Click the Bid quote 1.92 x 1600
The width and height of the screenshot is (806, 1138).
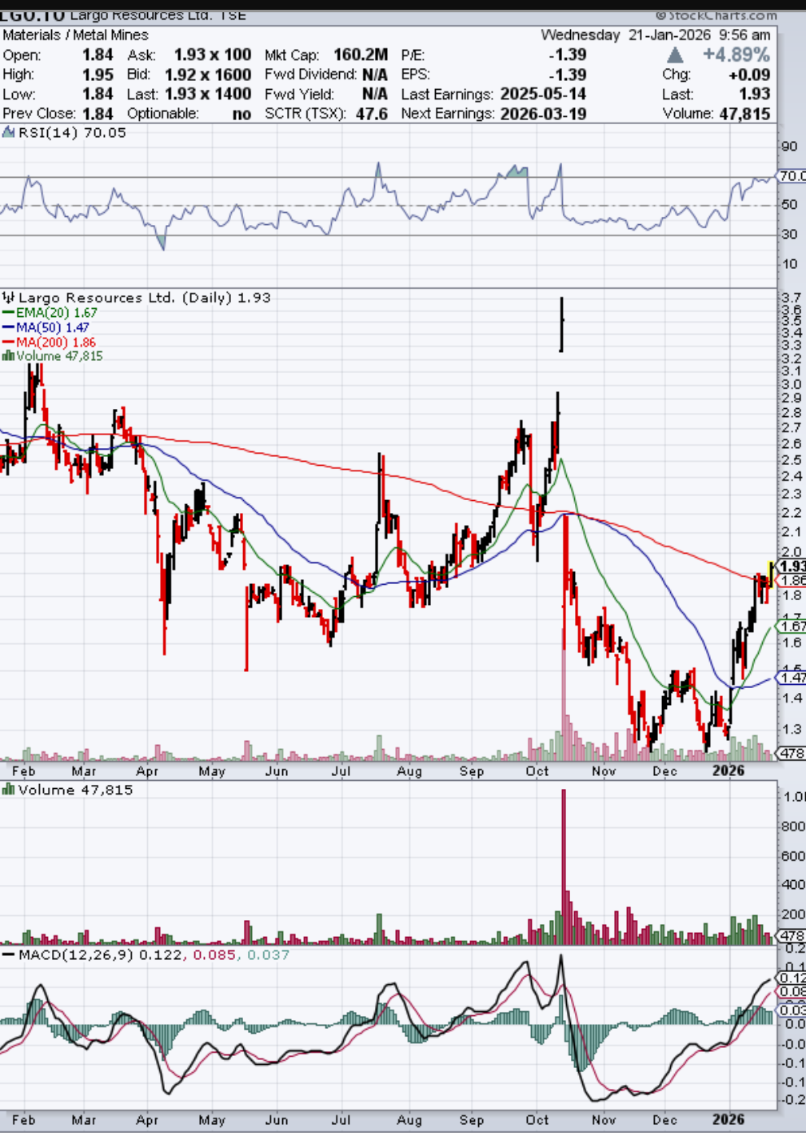[208, 75]
